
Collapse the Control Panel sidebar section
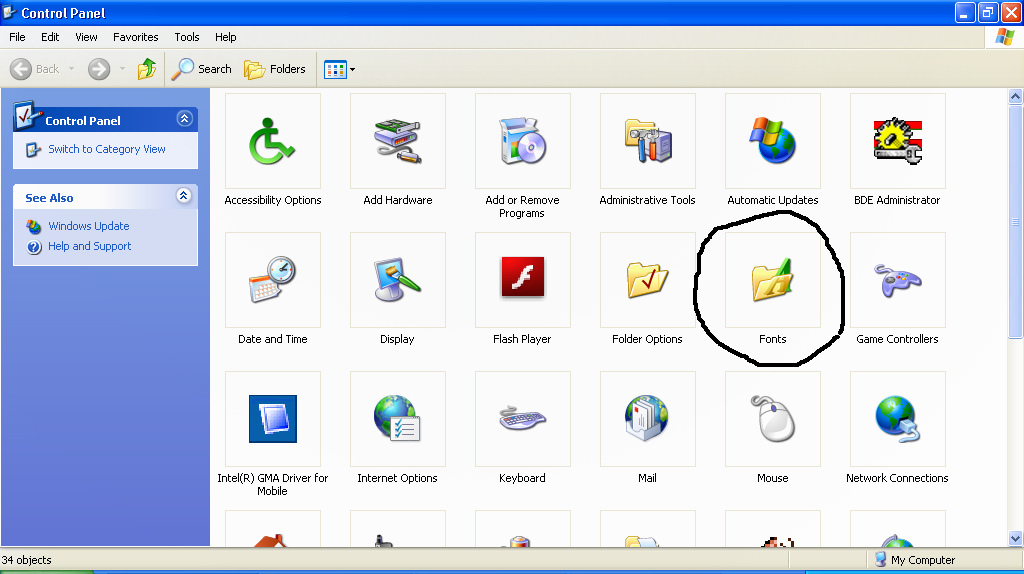[x=184, y=118]
